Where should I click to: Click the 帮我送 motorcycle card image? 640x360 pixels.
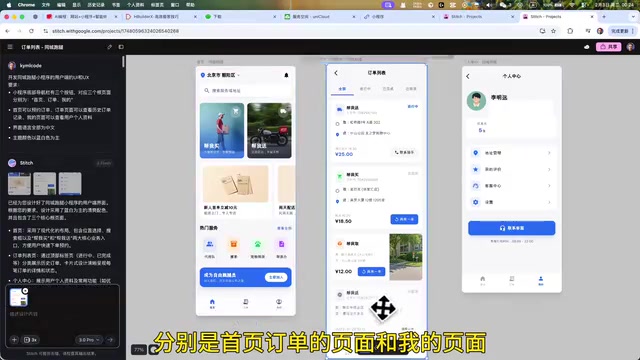click(x=269, y=130)
